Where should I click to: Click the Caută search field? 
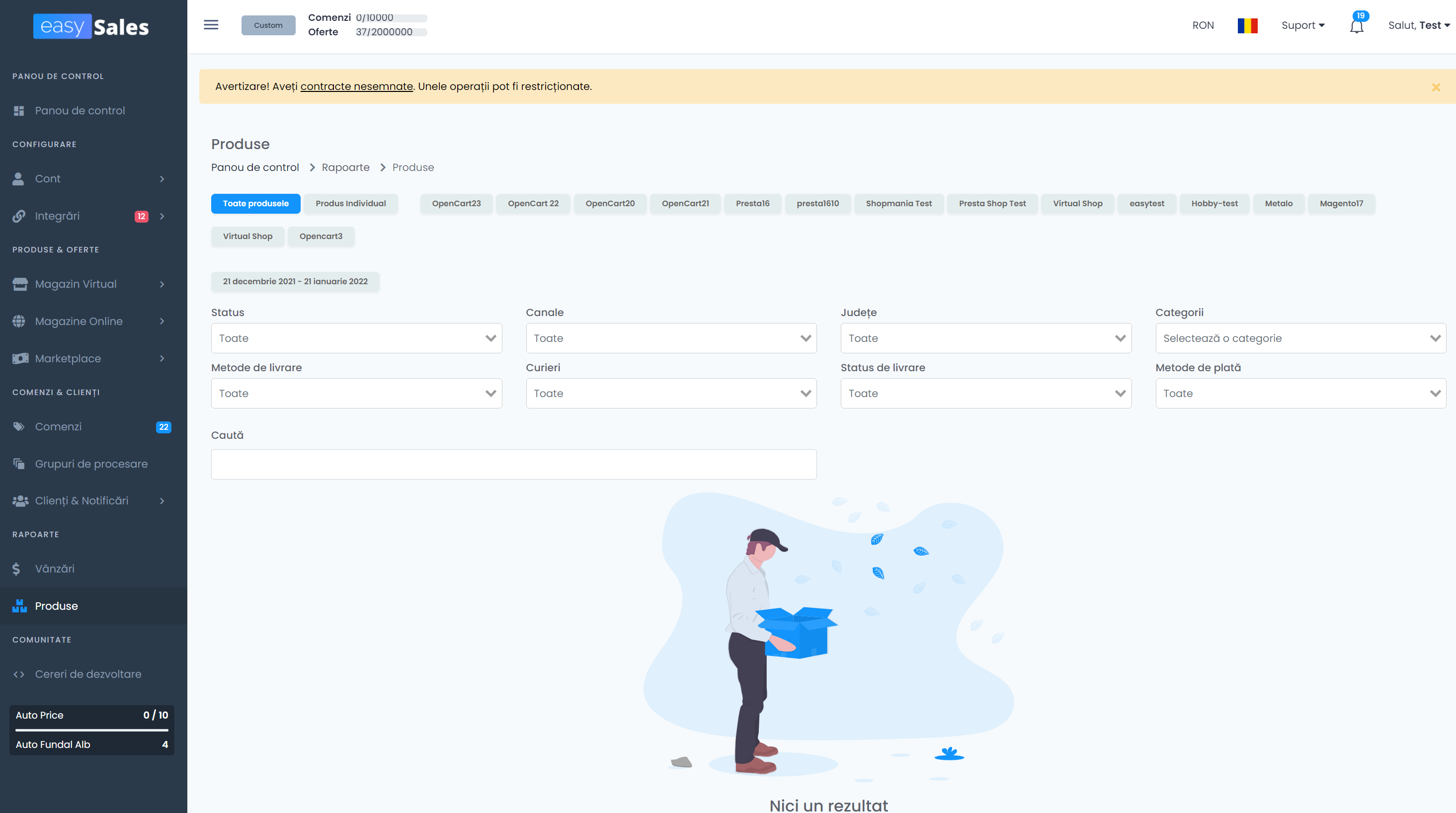pyautogui.click(x=513, y=464)
